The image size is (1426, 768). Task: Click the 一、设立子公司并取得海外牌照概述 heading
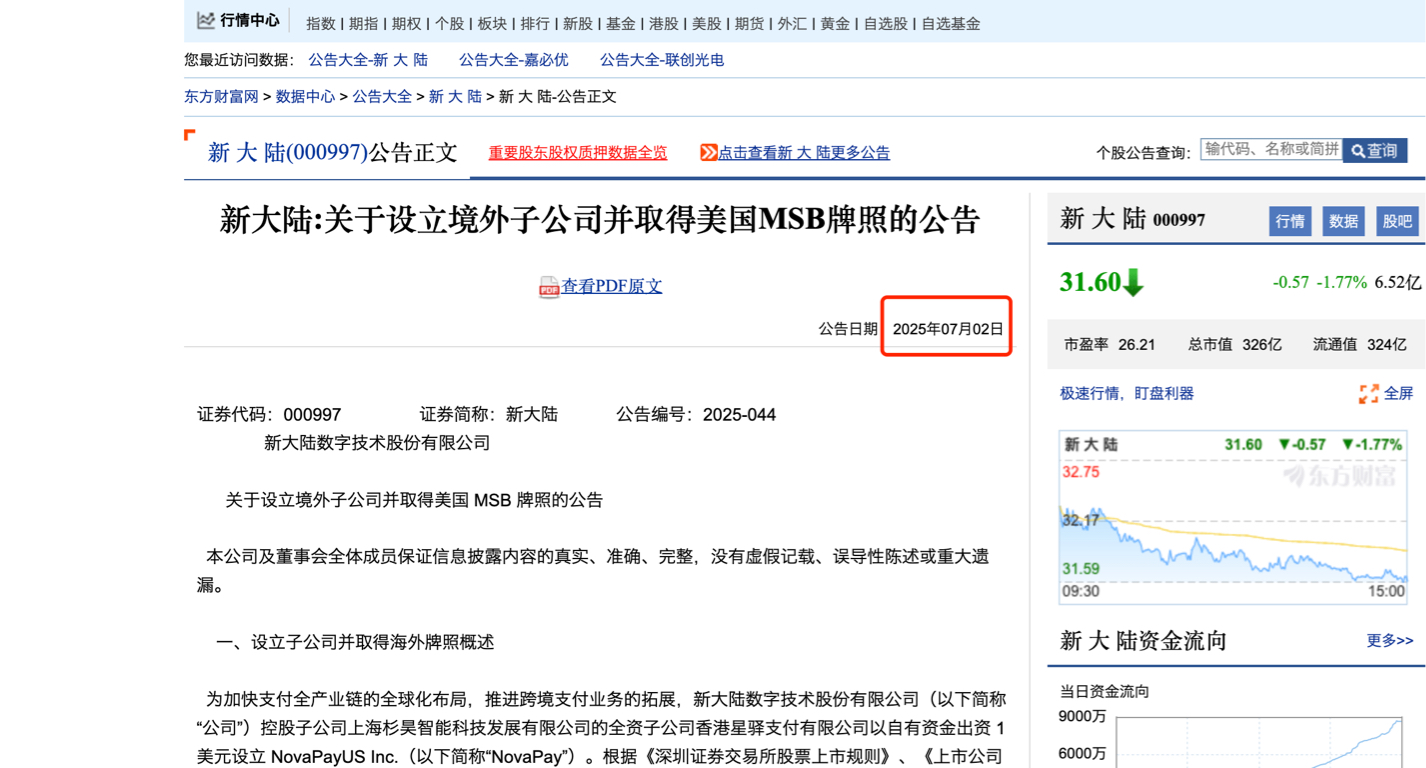(x=355, y=642)
